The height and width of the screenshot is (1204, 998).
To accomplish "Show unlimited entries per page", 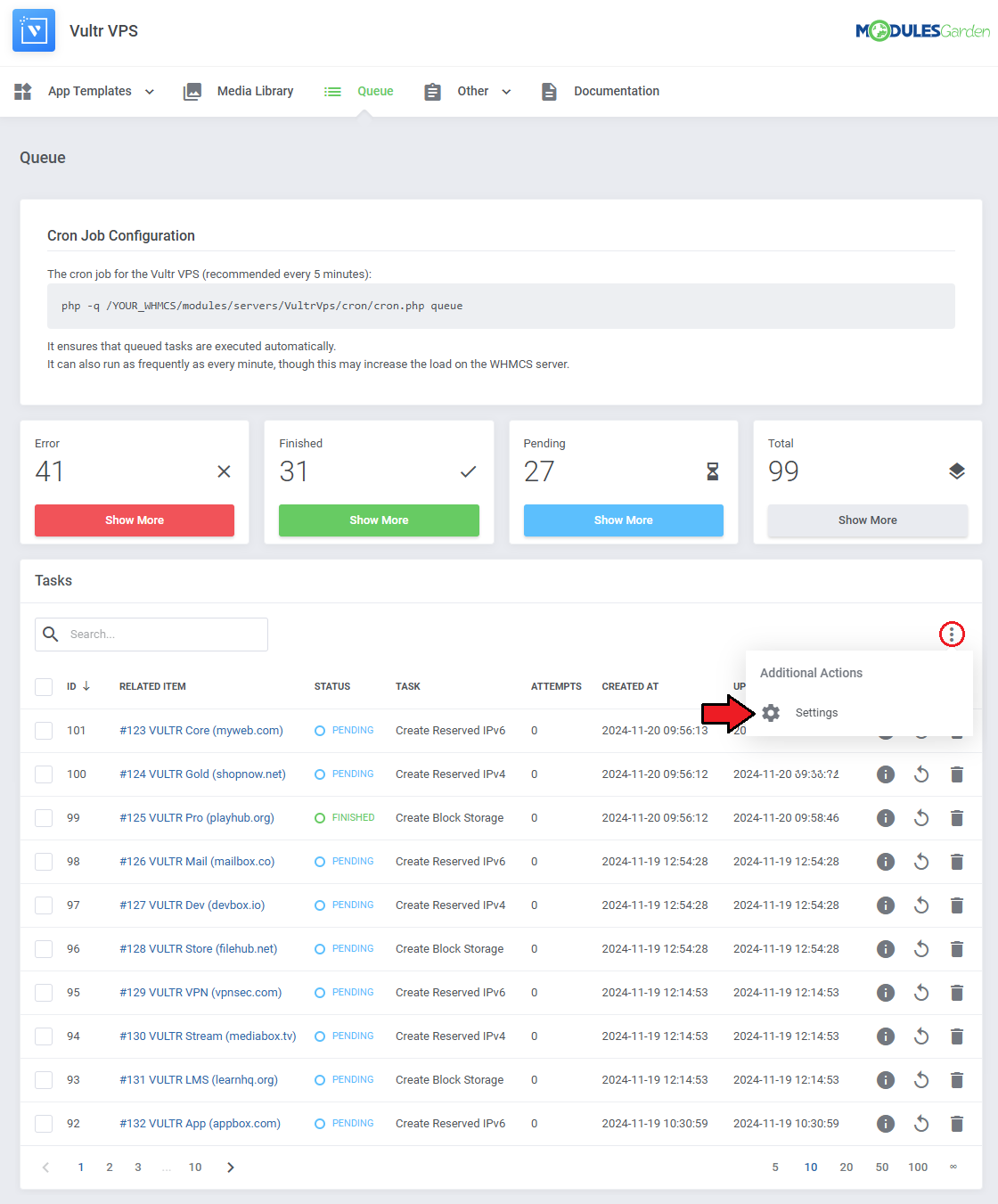I will [x=953, y=1167].
